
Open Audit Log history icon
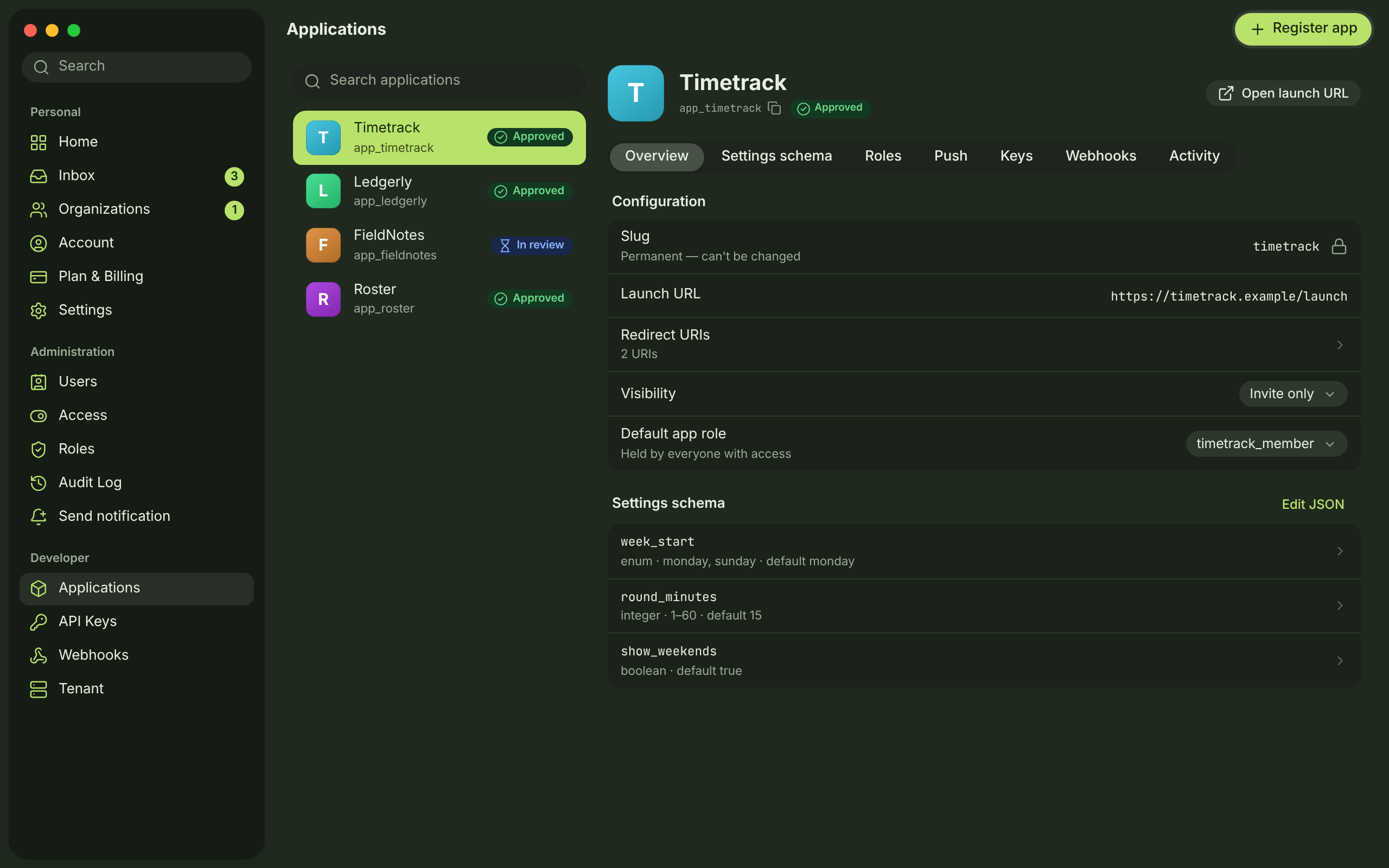[x=39, y=483]
